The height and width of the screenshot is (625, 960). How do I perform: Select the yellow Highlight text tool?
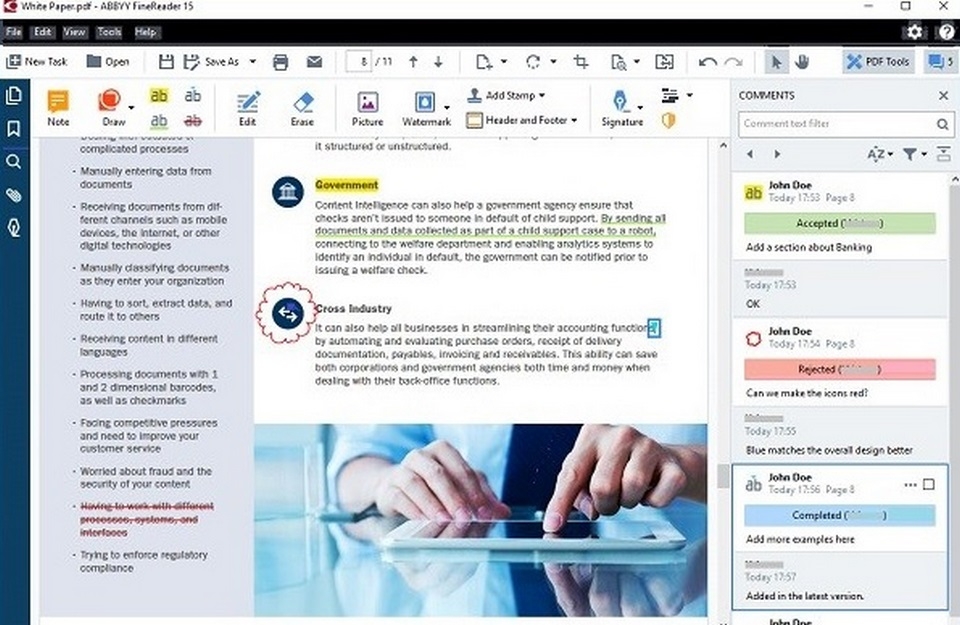click(x=159, y=95)
